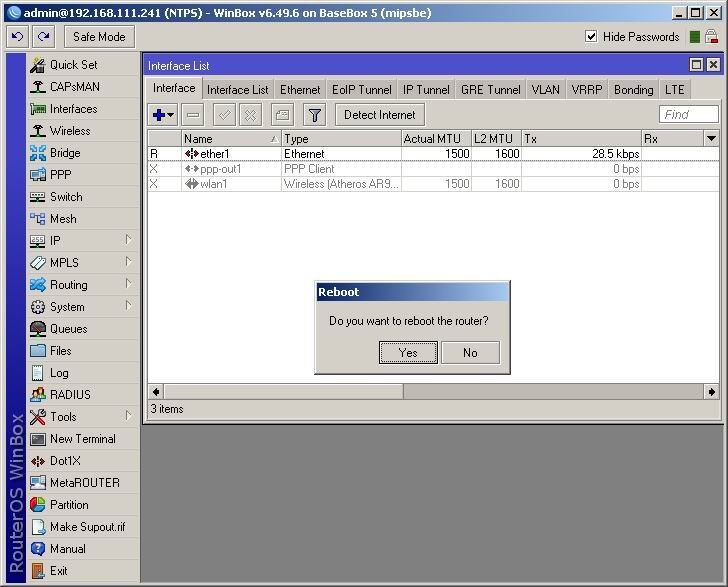Open the Add interface dropdown (plus)
Viewport: 728px width, 587px height.
pos(163,115)
